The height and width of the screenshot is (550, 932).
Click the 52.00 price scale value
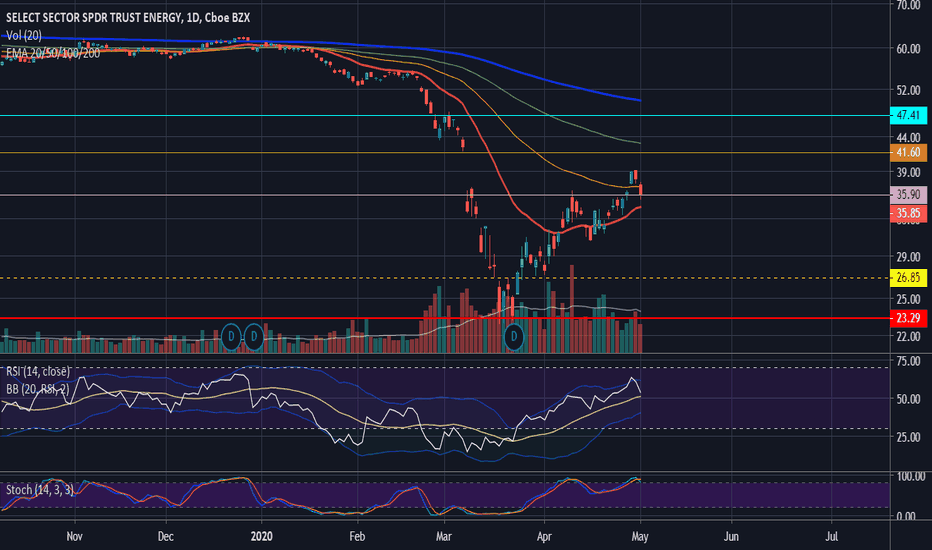(908, 90)
